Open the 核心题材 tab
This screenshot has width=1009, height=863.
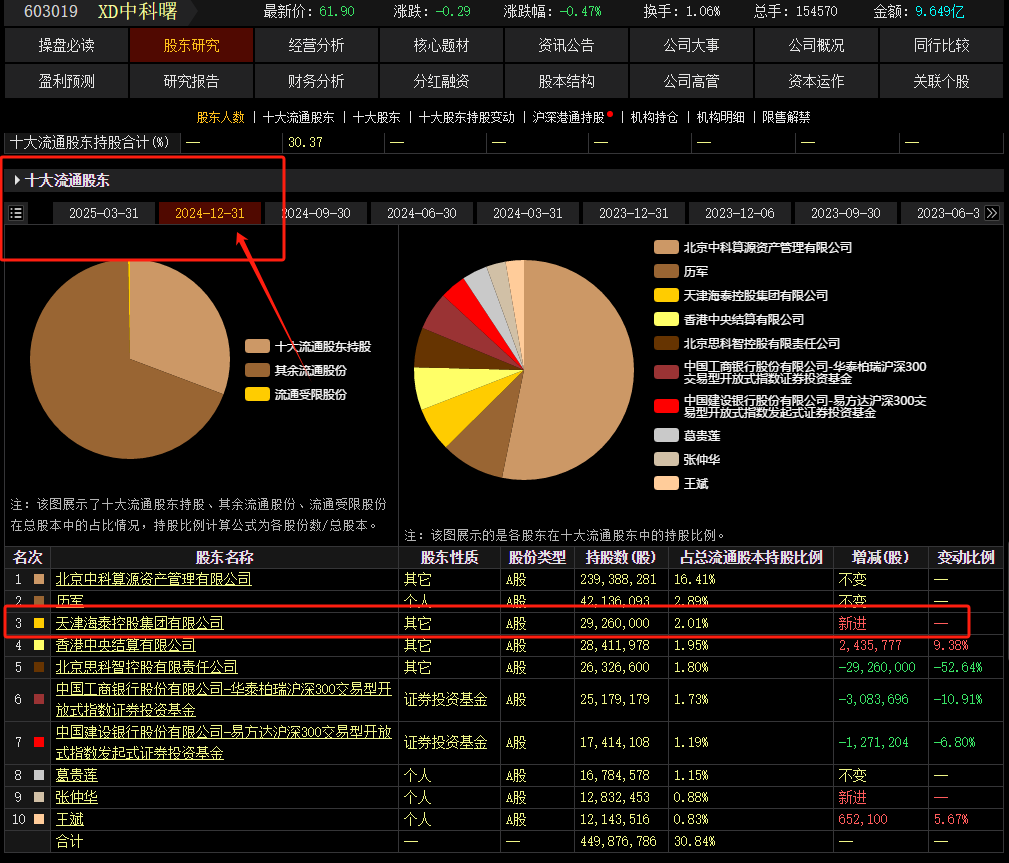tap(441, 46)
